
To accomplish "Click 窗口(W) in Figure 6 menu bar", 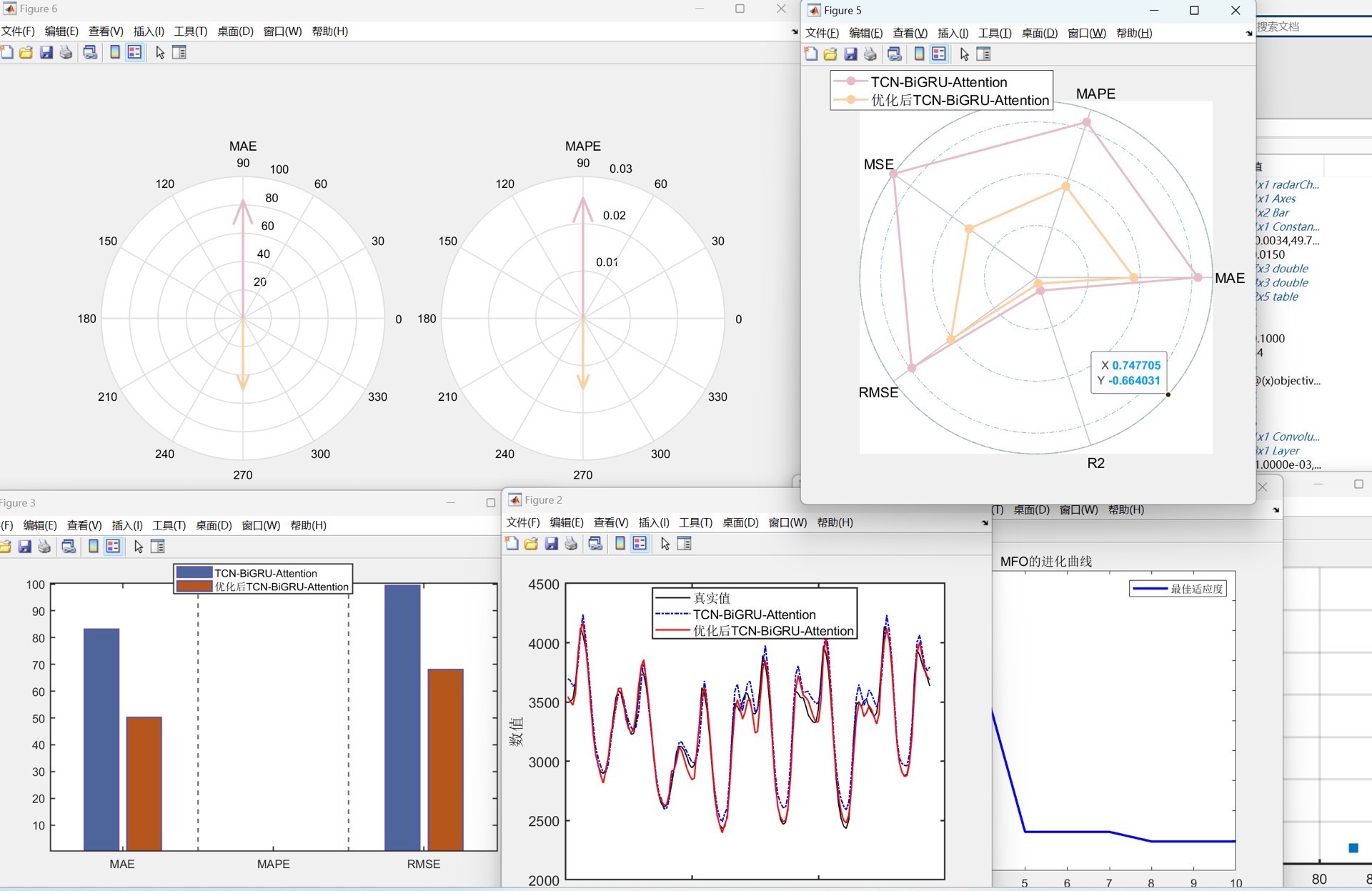I will point(282,31).
